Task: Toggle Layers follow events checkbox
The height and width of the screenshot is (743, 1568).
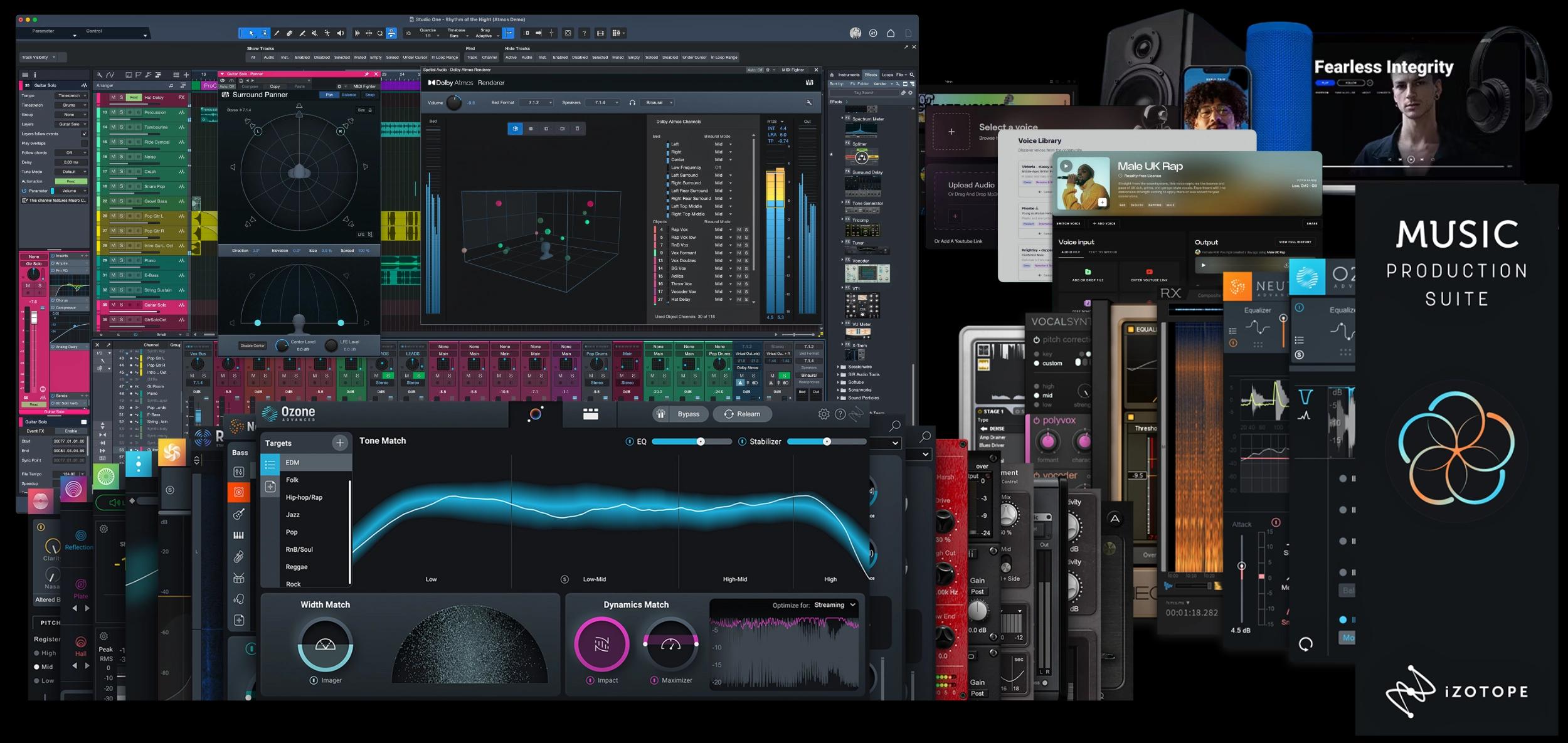Action: pyautogui.click(x=84, y=134)
